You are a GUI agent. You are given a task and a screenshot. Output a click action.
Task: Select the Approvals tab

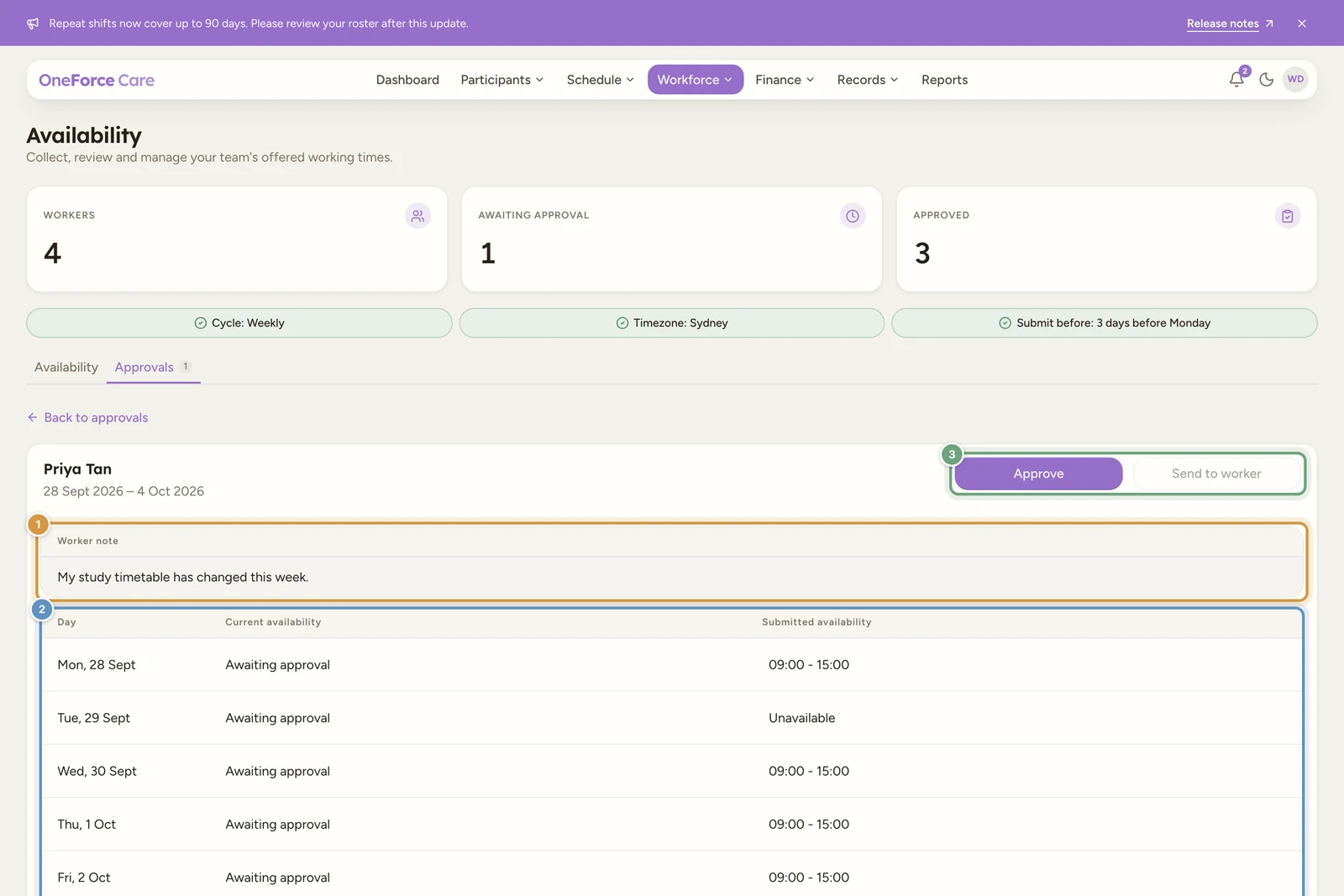[x=153, y=367]
